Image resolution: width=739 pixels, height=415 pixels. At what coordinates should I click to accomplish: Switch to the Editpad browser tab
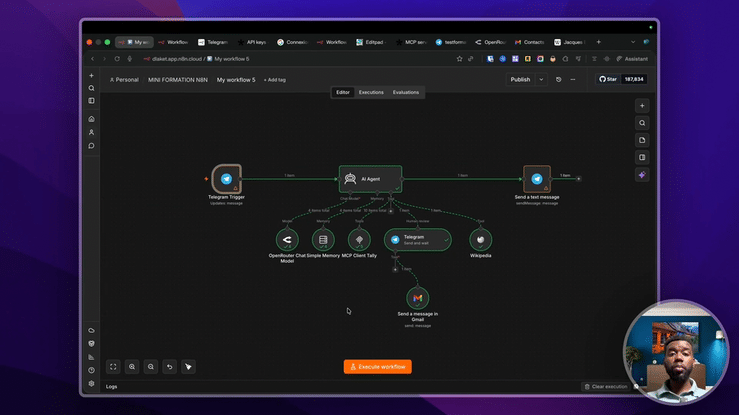(x=371, y=42)
